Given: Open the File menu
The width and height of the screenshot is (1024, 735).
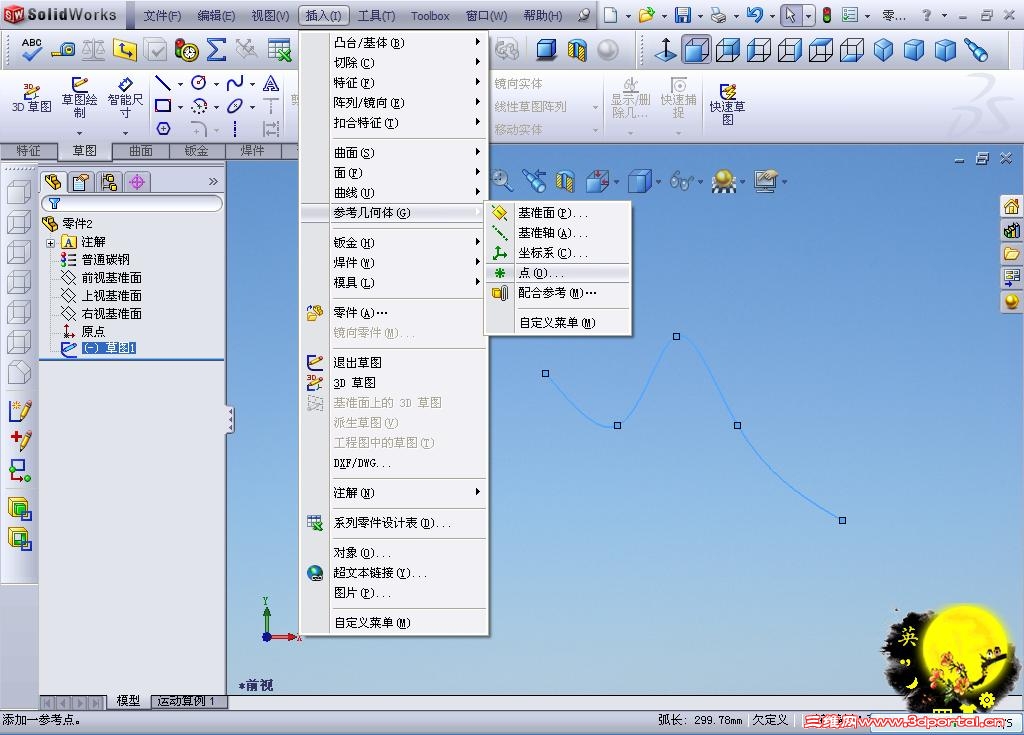Looking at the screenshot, I should pyautogui.click(x=162, y=15).
